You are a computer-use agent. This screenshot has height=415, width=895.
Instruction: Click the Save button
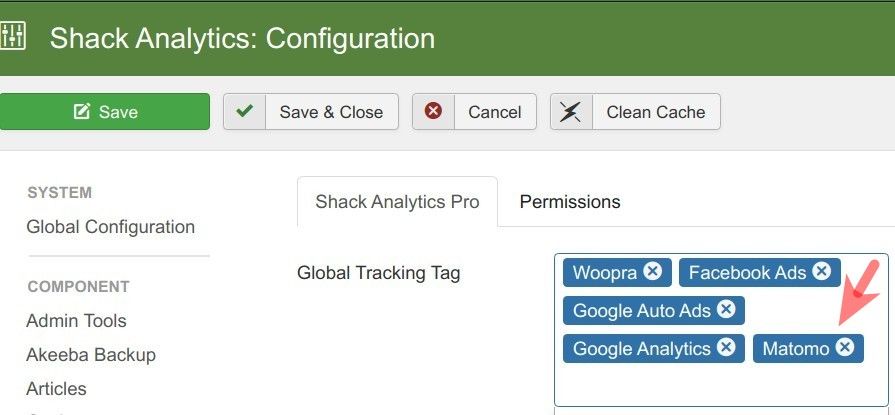(104, 111)
